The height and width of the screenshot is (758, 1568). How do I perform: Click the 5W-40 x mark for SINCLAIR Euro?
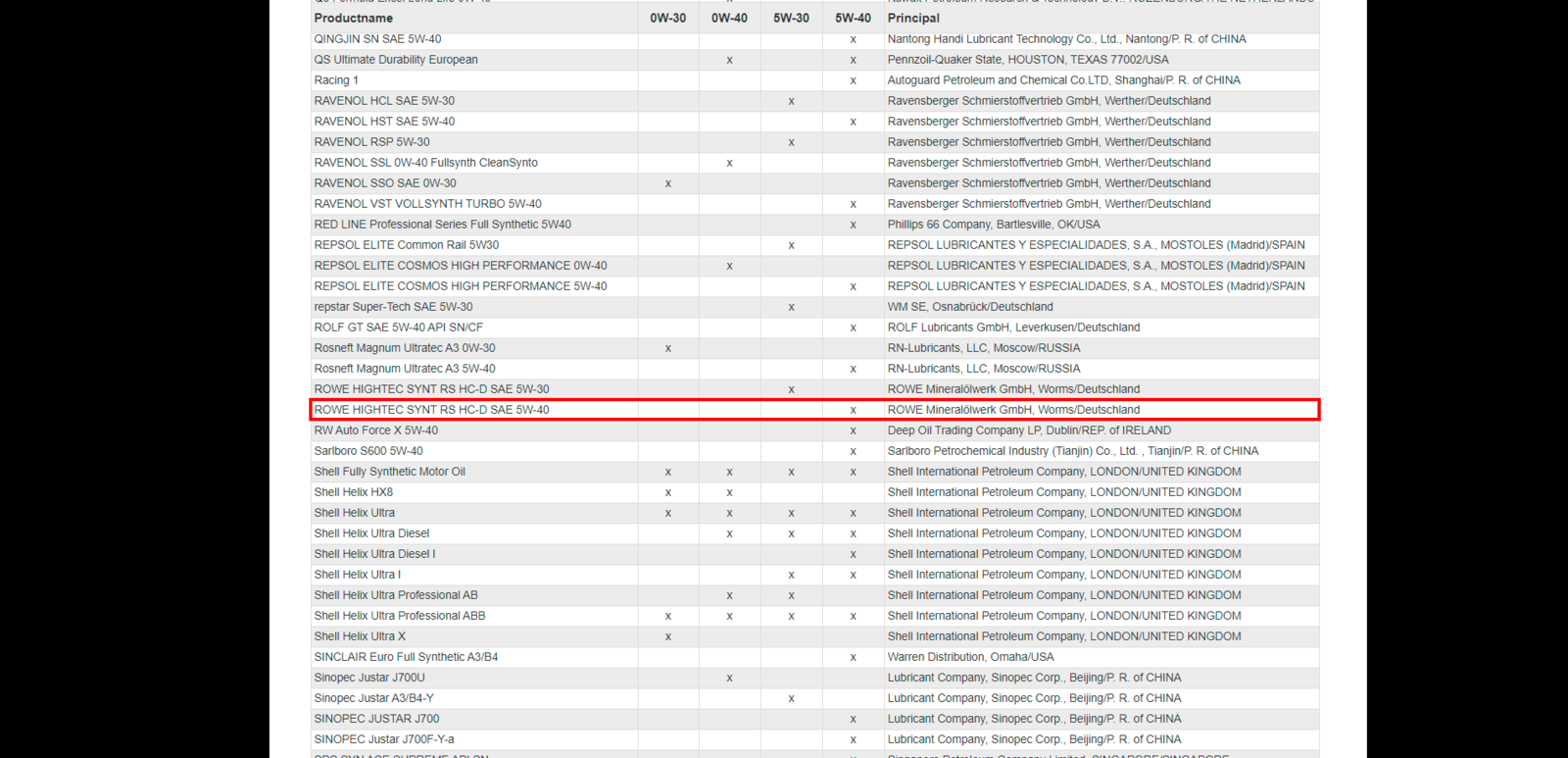853,657
